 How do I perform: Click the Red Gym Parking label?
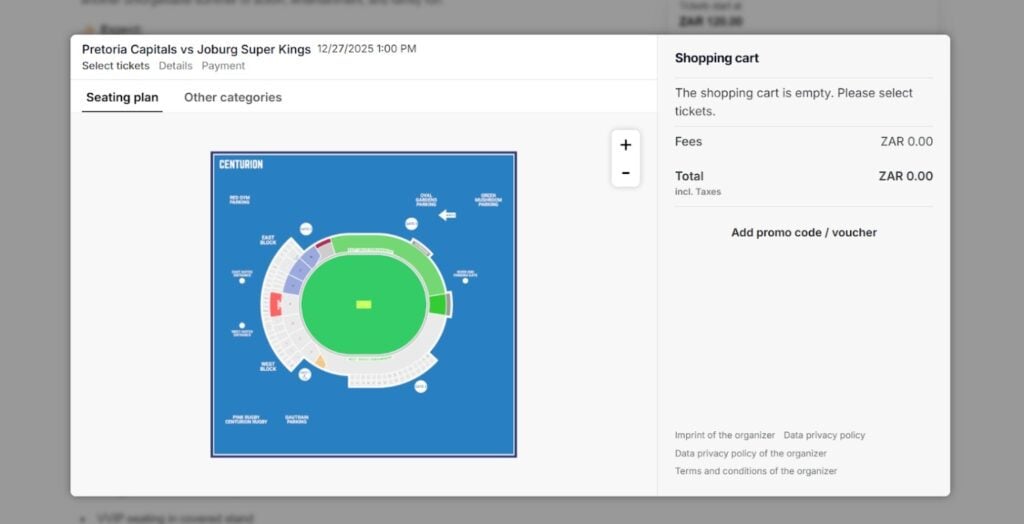(240, 200)
